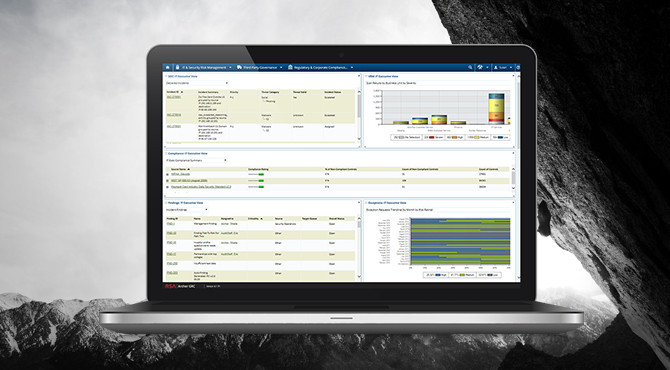Toggle No Selection legend item in scan results chart
The width and height of the screenshot is (670, 370).
(x=406, y=138)
